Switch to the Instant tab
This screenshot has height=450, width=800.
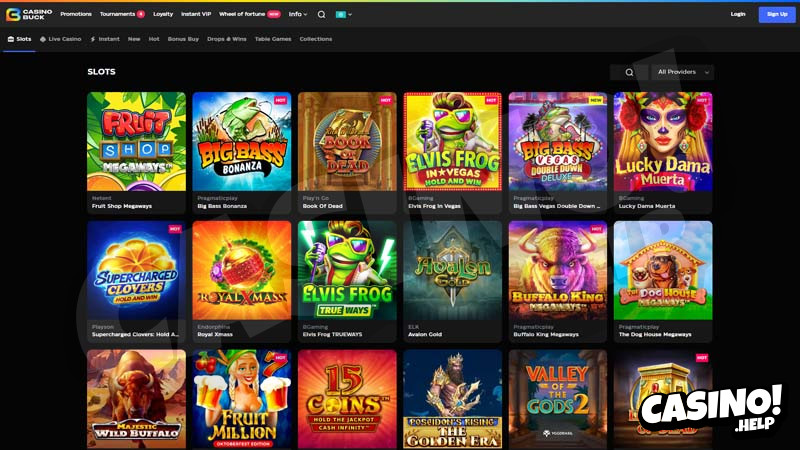click(105, 39)
